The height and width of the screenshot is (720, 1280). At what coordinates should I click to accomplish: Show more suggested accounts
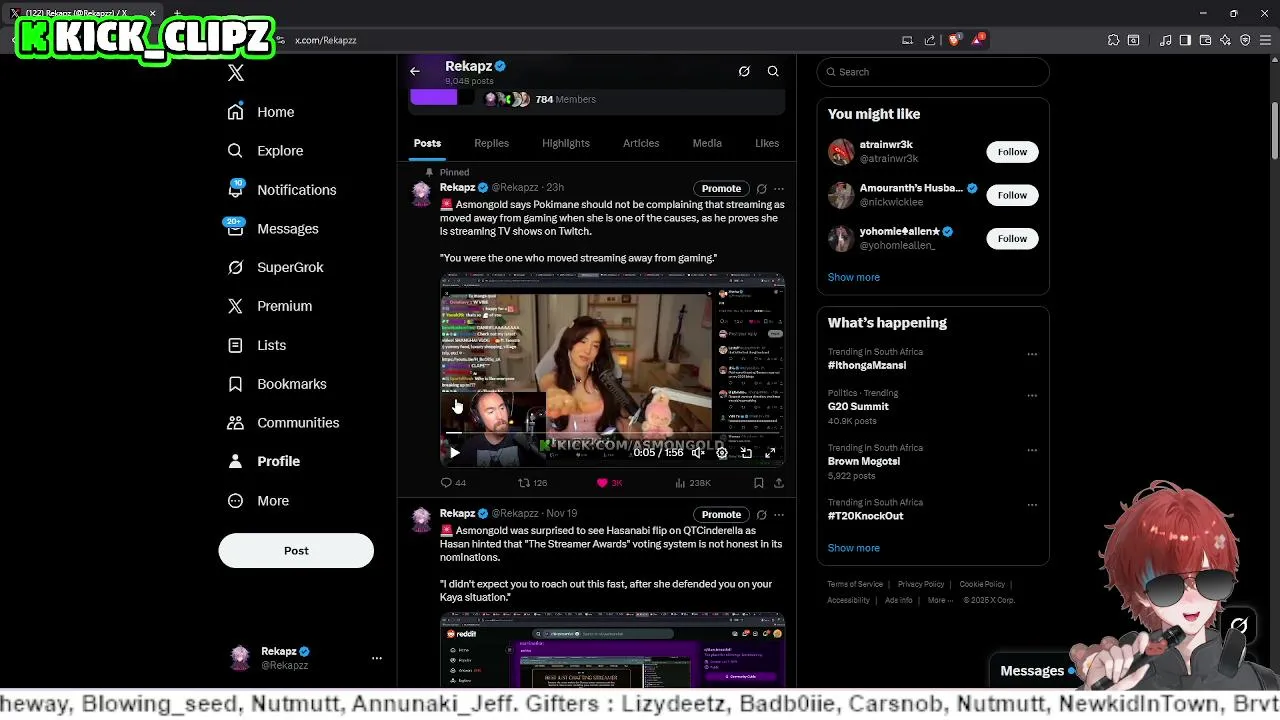tap(854, 277)
